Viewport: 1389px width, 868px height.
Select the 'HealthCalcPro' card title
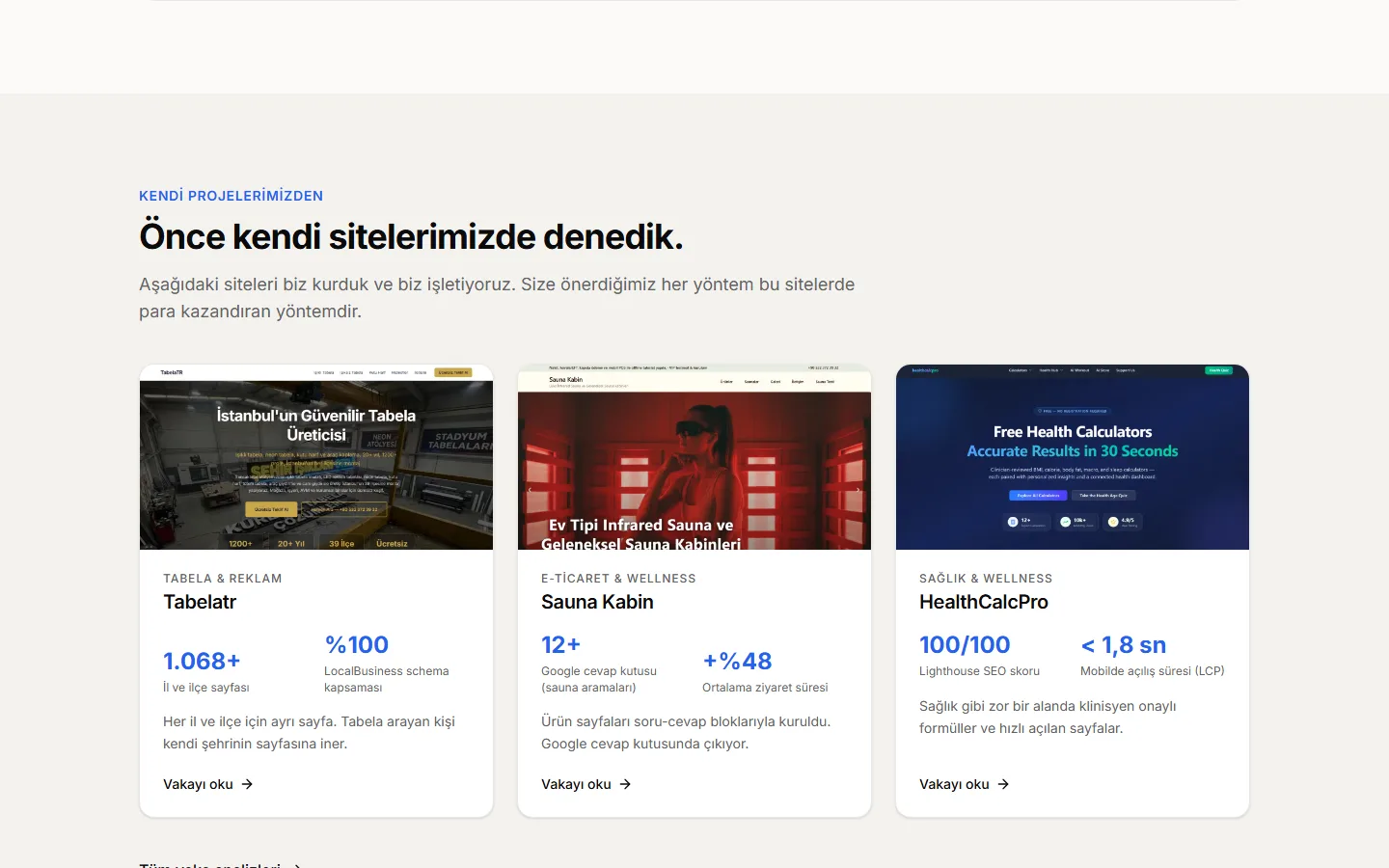tap(984, 602)
